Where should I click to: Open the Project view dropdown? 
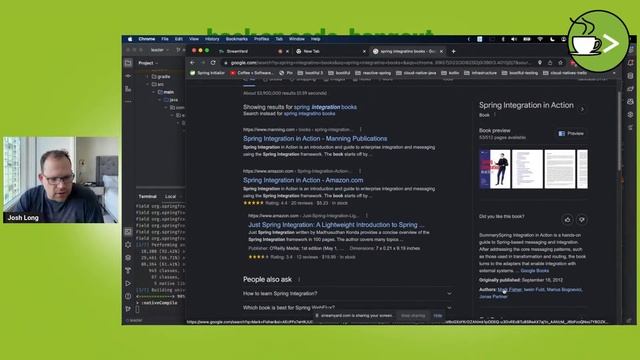148,63
